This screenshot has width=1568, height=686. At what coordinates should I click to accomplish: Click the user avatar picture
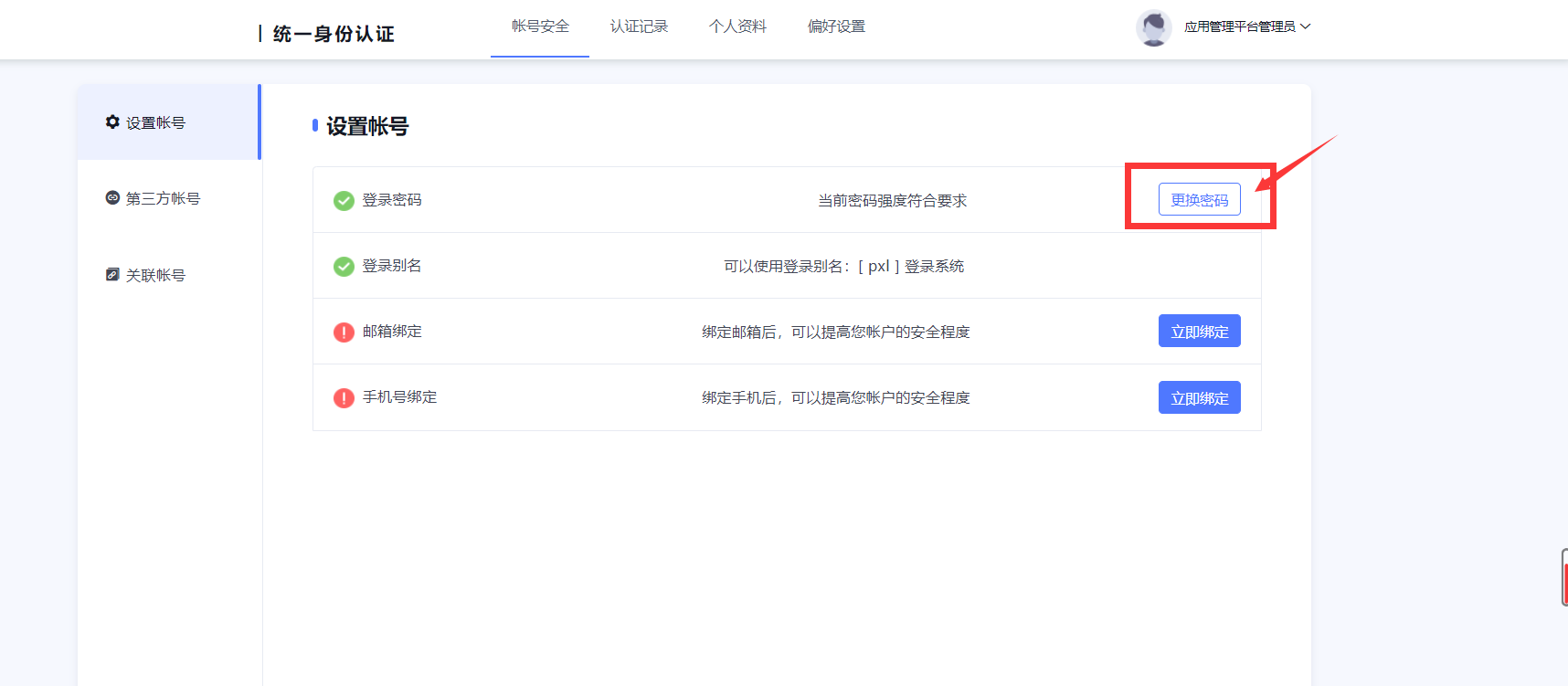(1153, 27)
